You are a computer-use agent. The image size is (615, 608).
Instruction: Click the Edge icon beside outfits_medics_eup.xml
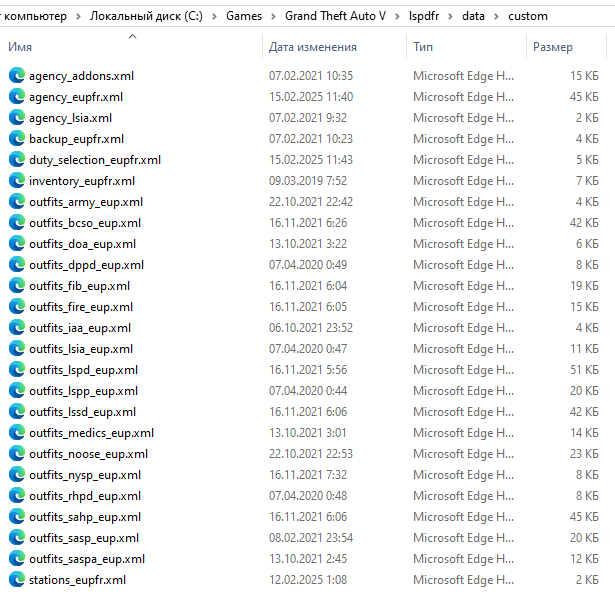pyautogui.click(x=17, y=433)
